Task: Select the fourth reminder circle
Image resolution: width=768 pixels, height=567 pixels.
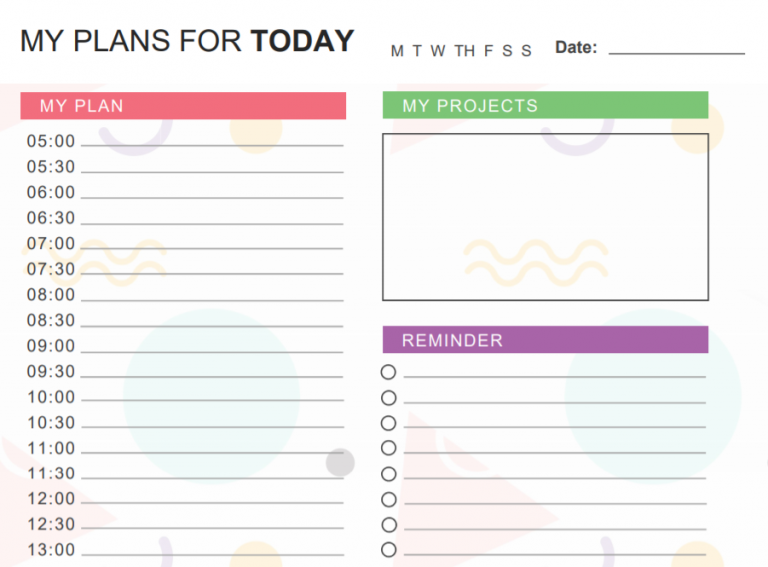Action: (388, 448)
